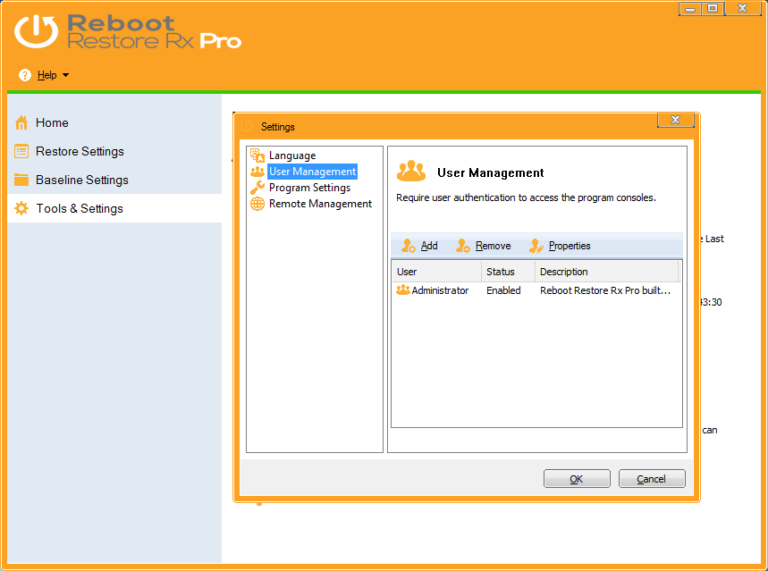The image size is (768, 571).
Task: Click the Home house icon in sidebar
Action: click(x=21, y=122)
